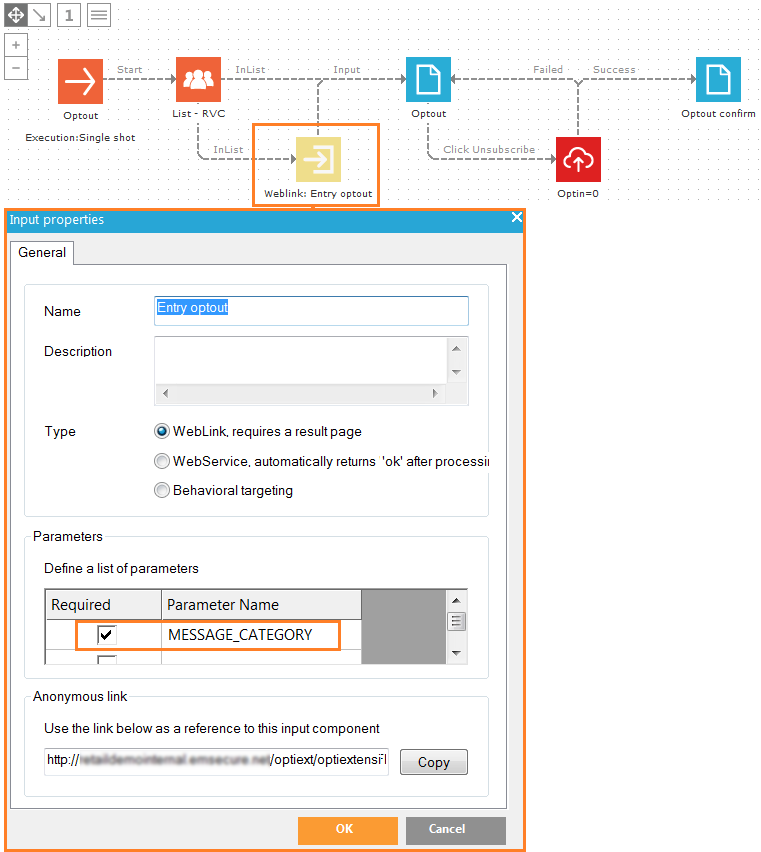Zoom in the canvas with plus button
The image size is (761, 852).
(16, 46)
